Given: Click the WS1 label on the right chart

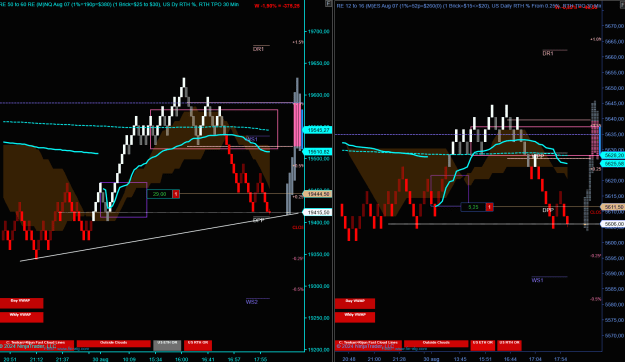Looking at the screenshot, I should coord(537,280).
